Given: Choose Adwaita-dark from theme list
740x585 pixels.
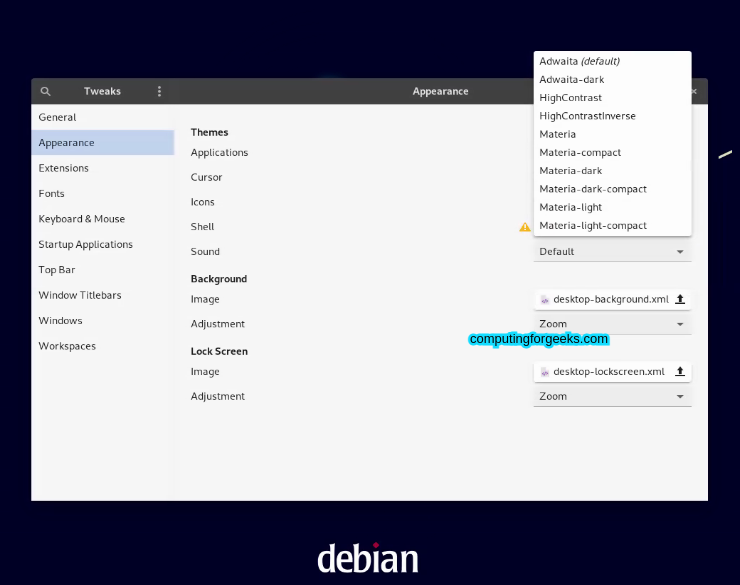Looking at the screenshot, I should tap(613, 79).
